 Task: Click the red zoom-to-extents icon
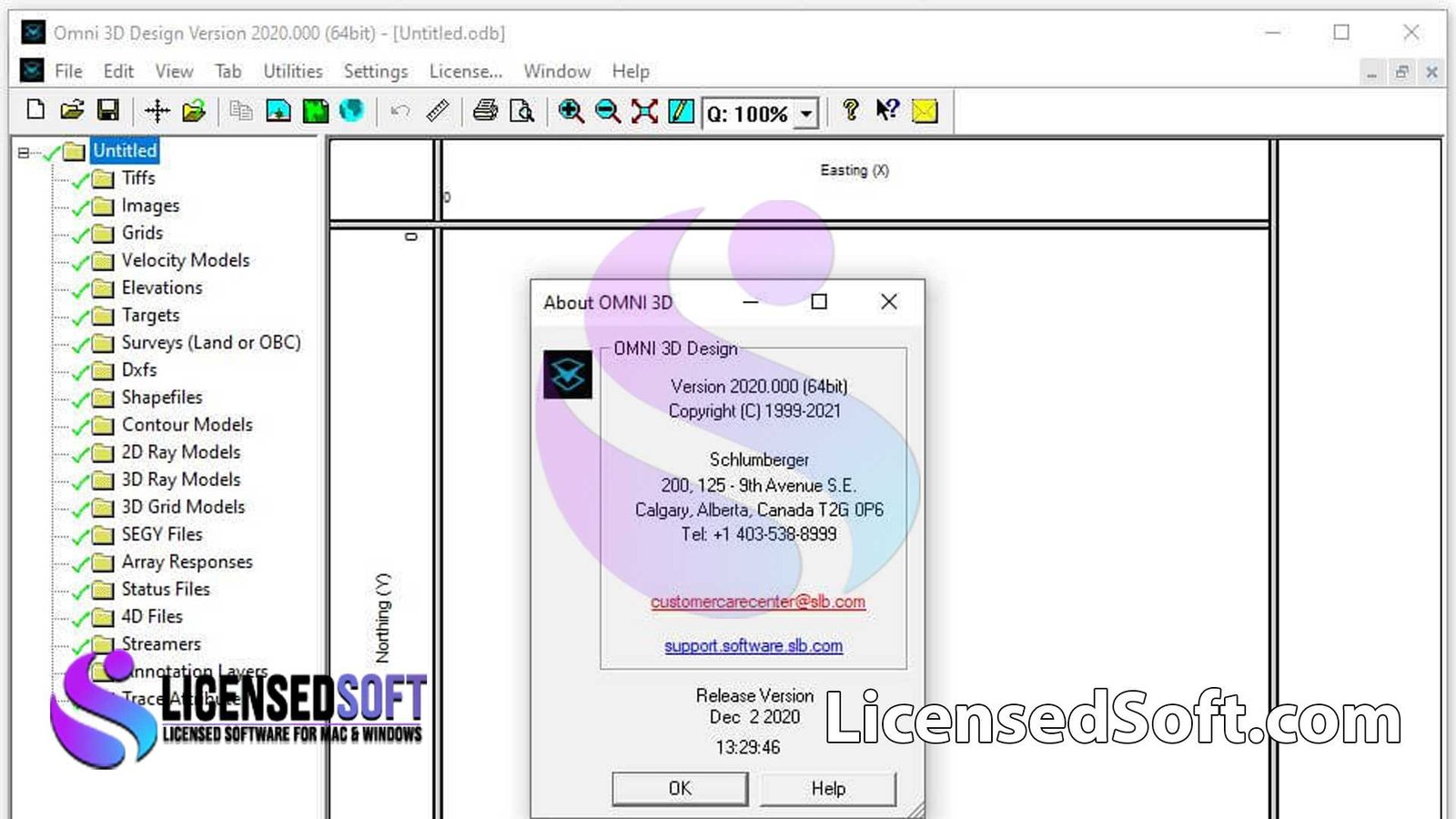644,111
